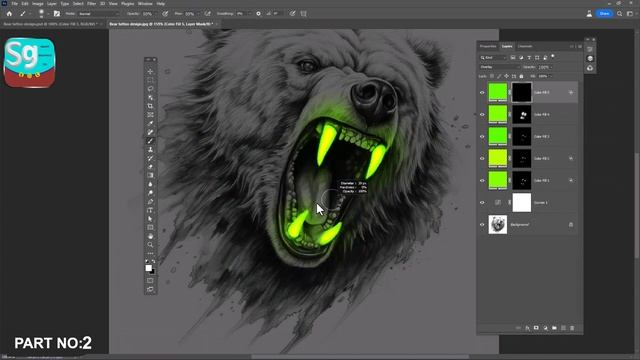Switch to the Channels tab

(x=525, y=47)
